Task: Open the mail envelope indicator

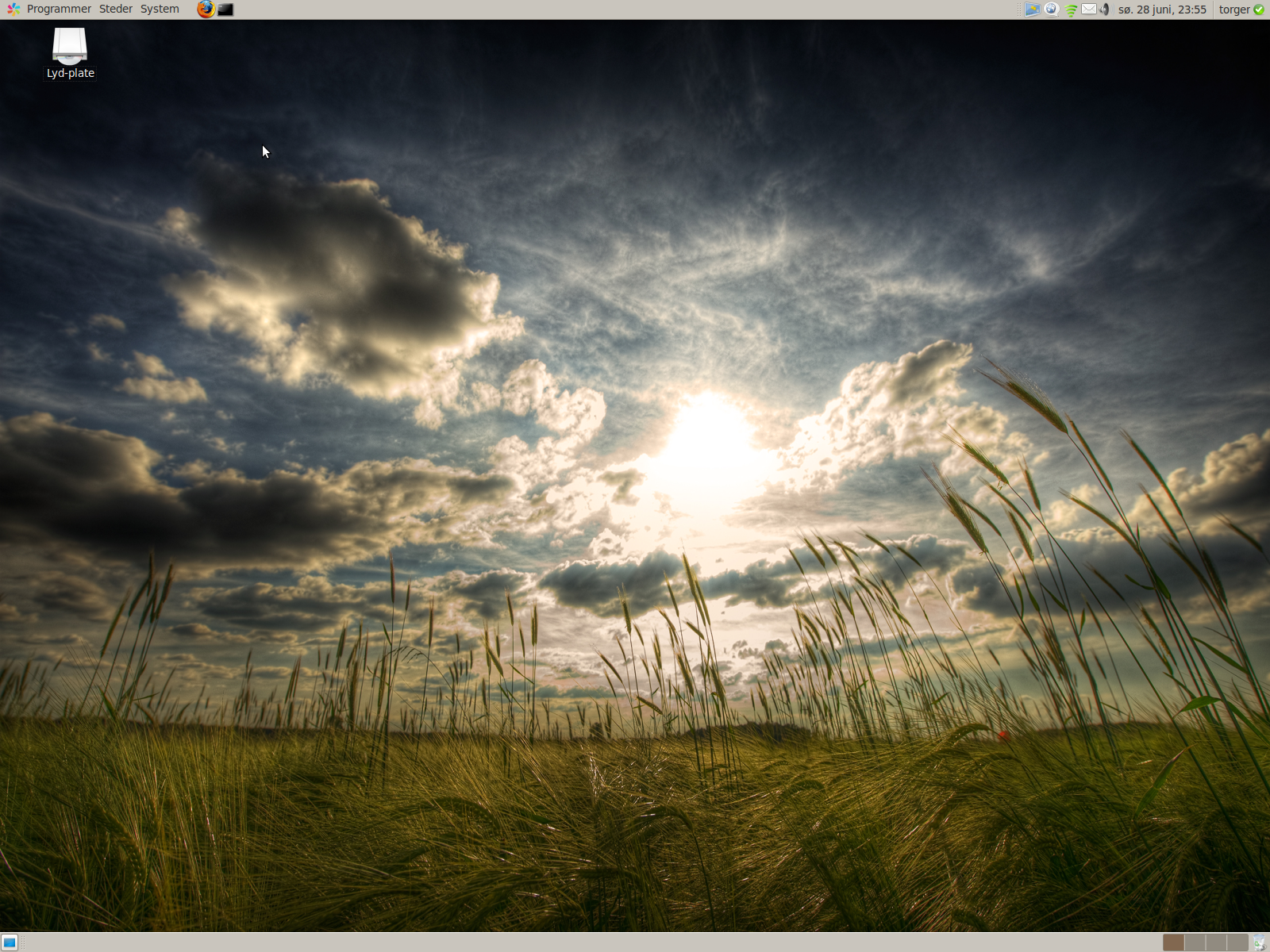Action: tap(1089, 10)
